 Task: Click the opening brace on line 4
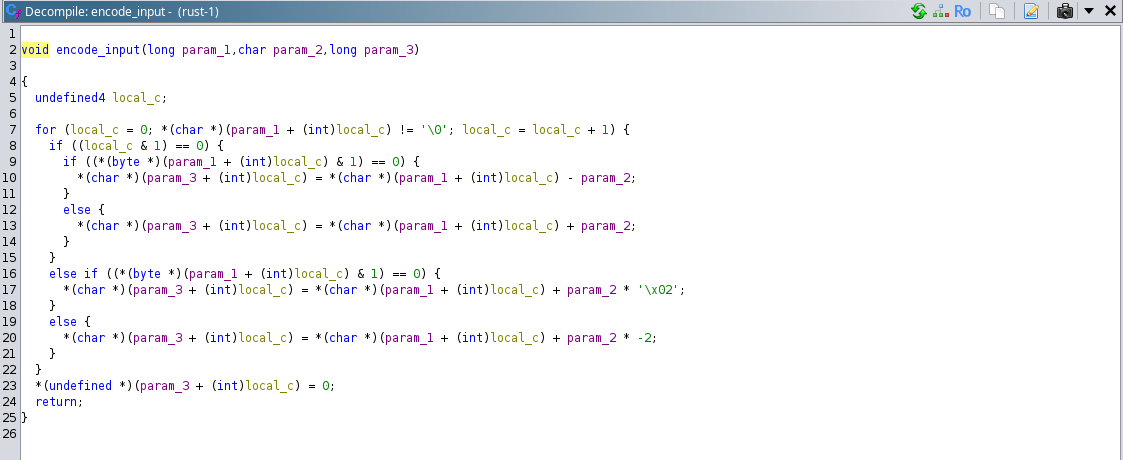point(24,82)
